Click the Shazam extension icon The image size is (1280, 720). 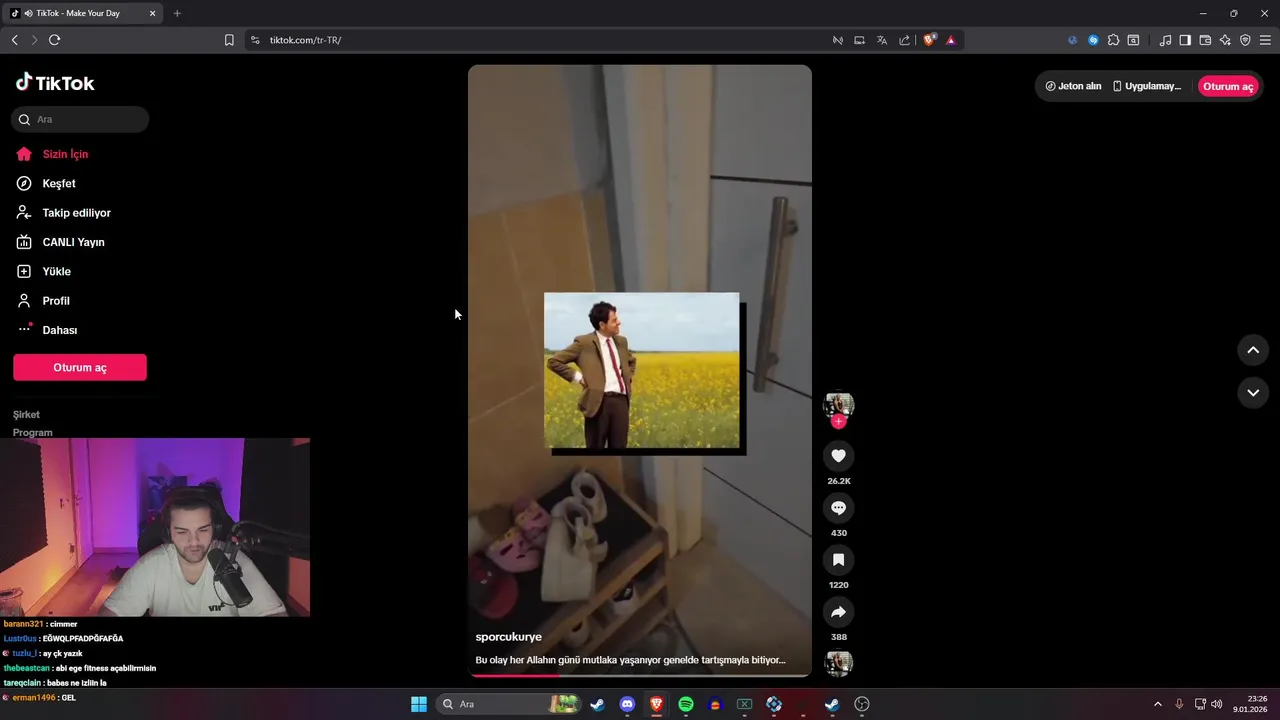(1093, 40)
